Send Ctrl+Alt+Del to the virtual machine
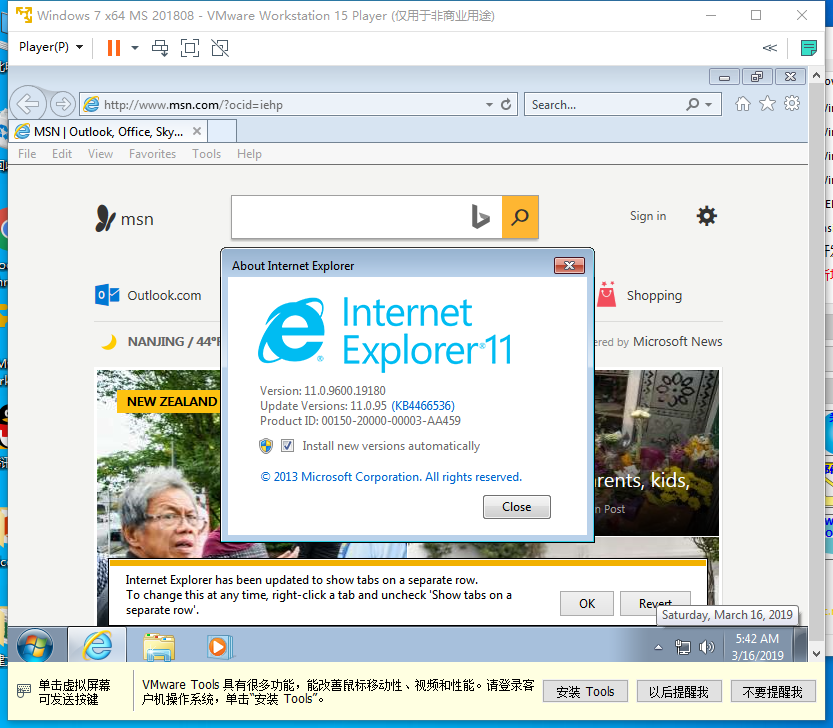Viewport: 833px width, 728px height. point(160,48)
